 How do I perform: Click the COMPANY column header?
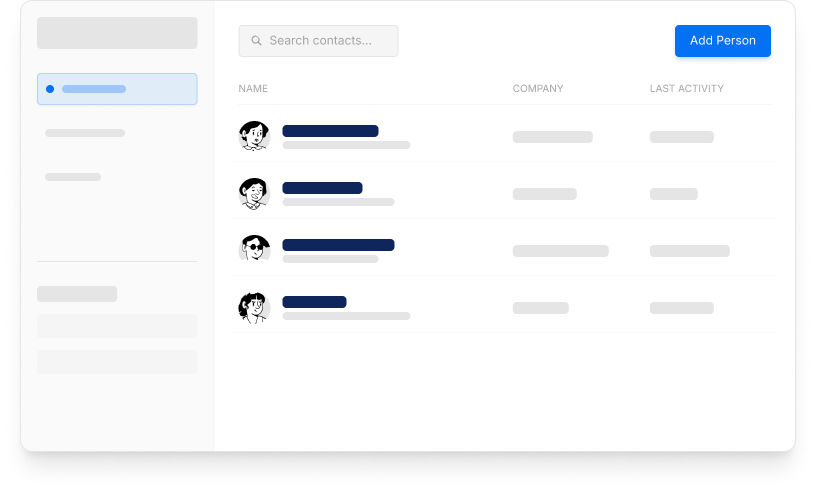click(x=538, y=89)
